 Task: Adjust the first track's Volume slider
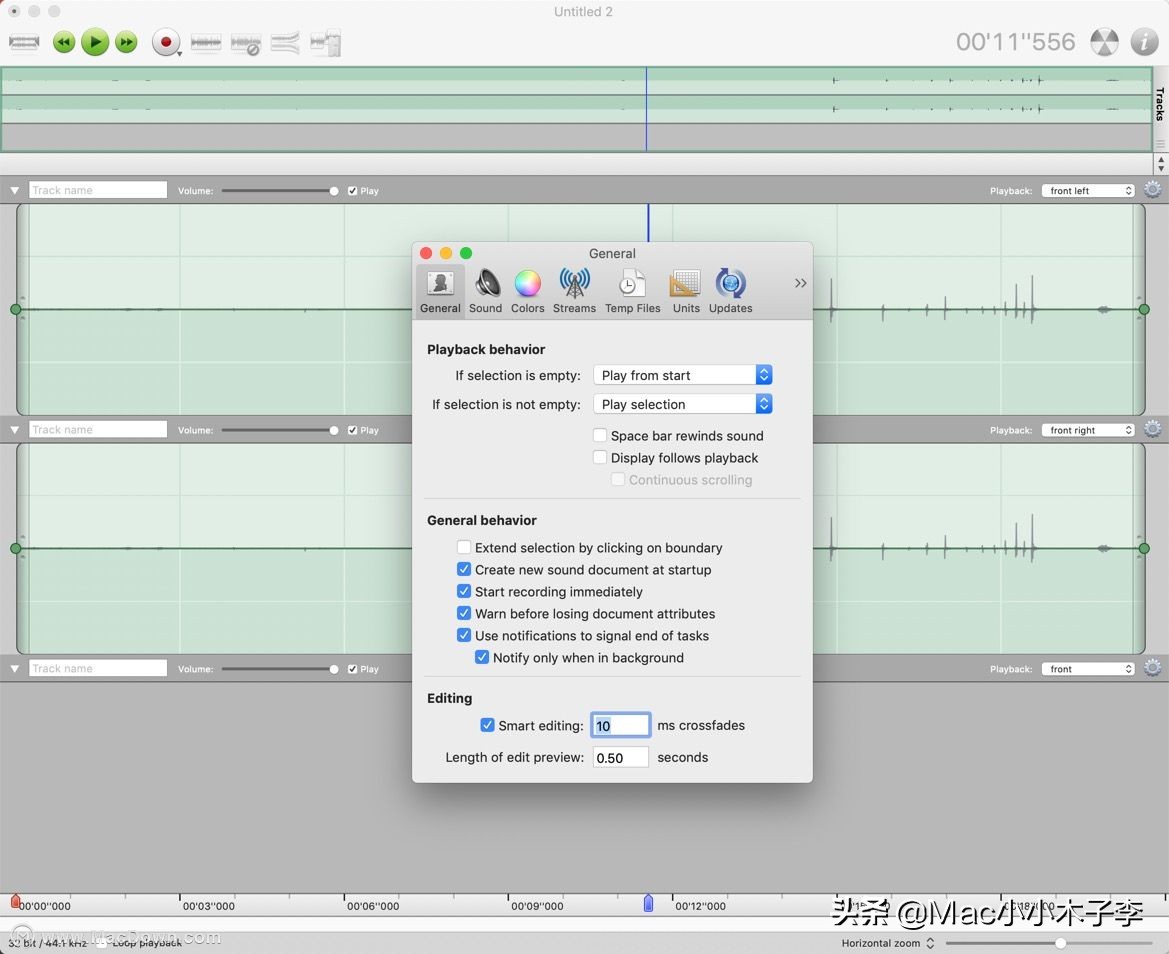point(280,191)
